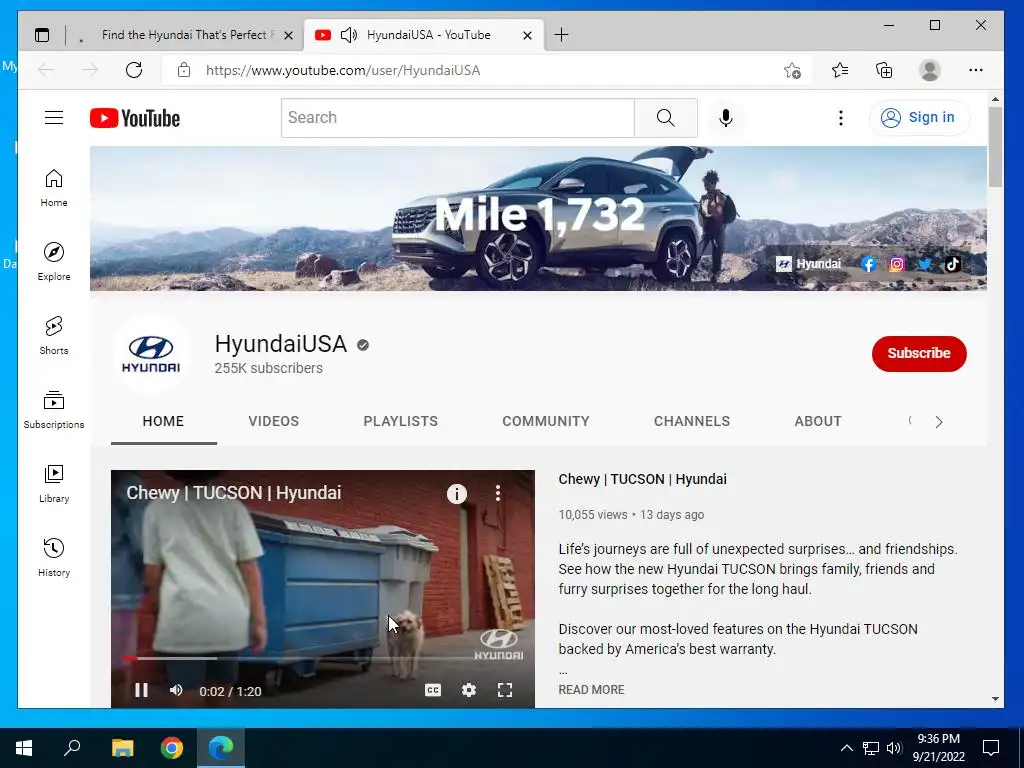Switch to the ABOUT tab
The height and width of the screenshot is (768, 1024).
coord(818,421)
